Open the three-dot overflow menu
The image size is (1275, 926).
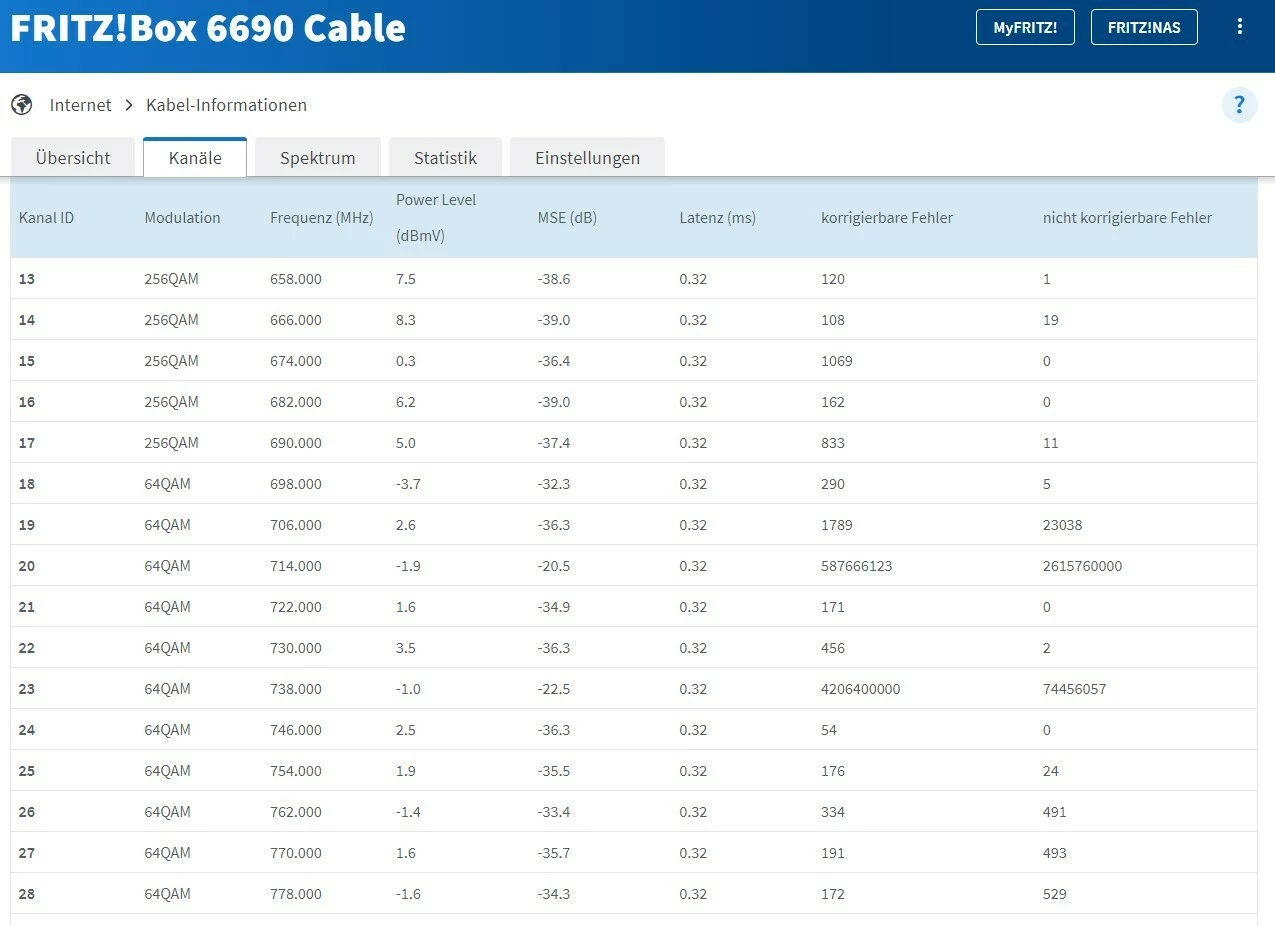click(1239, 27)
